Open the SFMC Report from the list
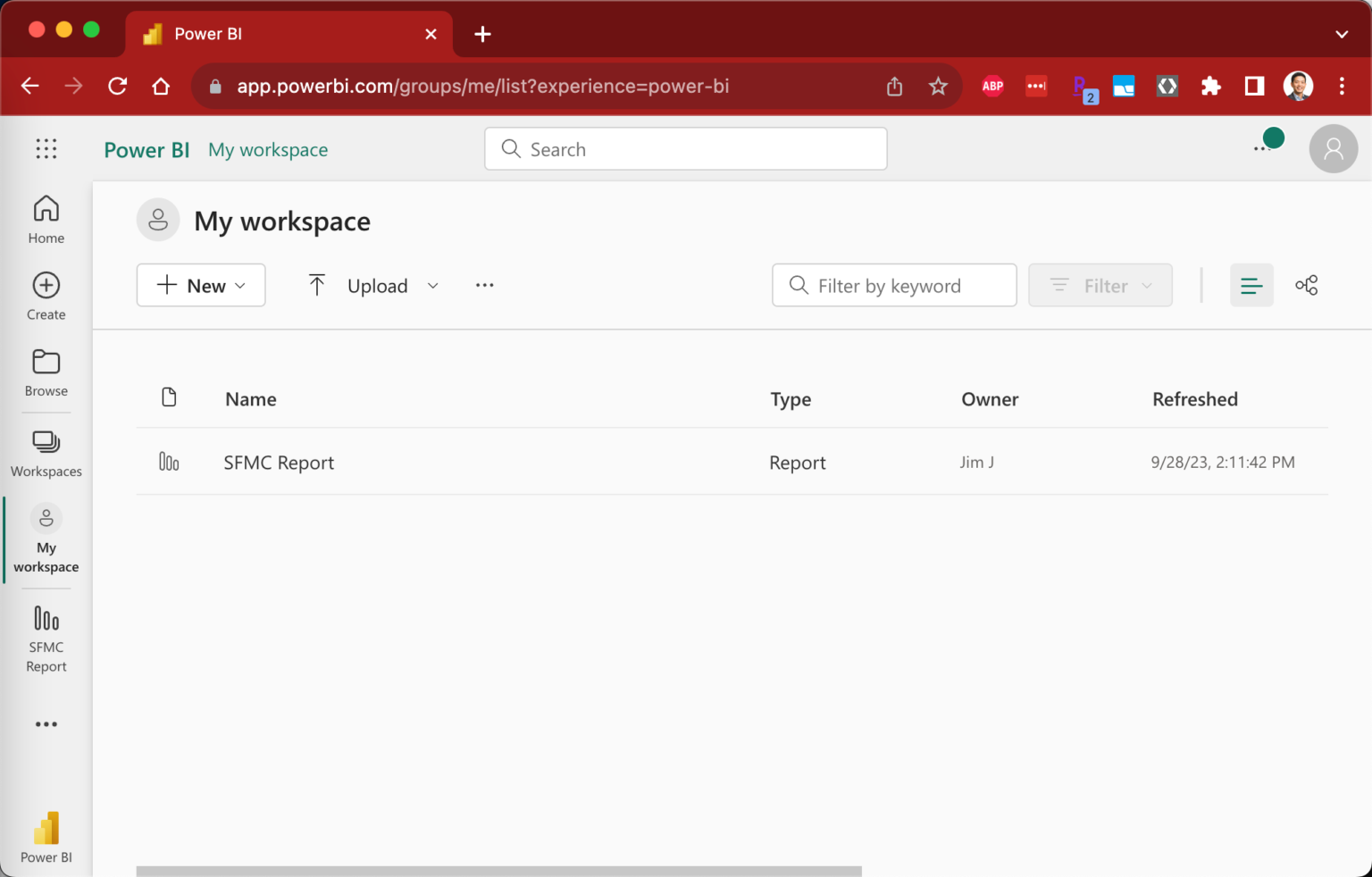Screen dimensions: 1372x877 click(279, 462)
